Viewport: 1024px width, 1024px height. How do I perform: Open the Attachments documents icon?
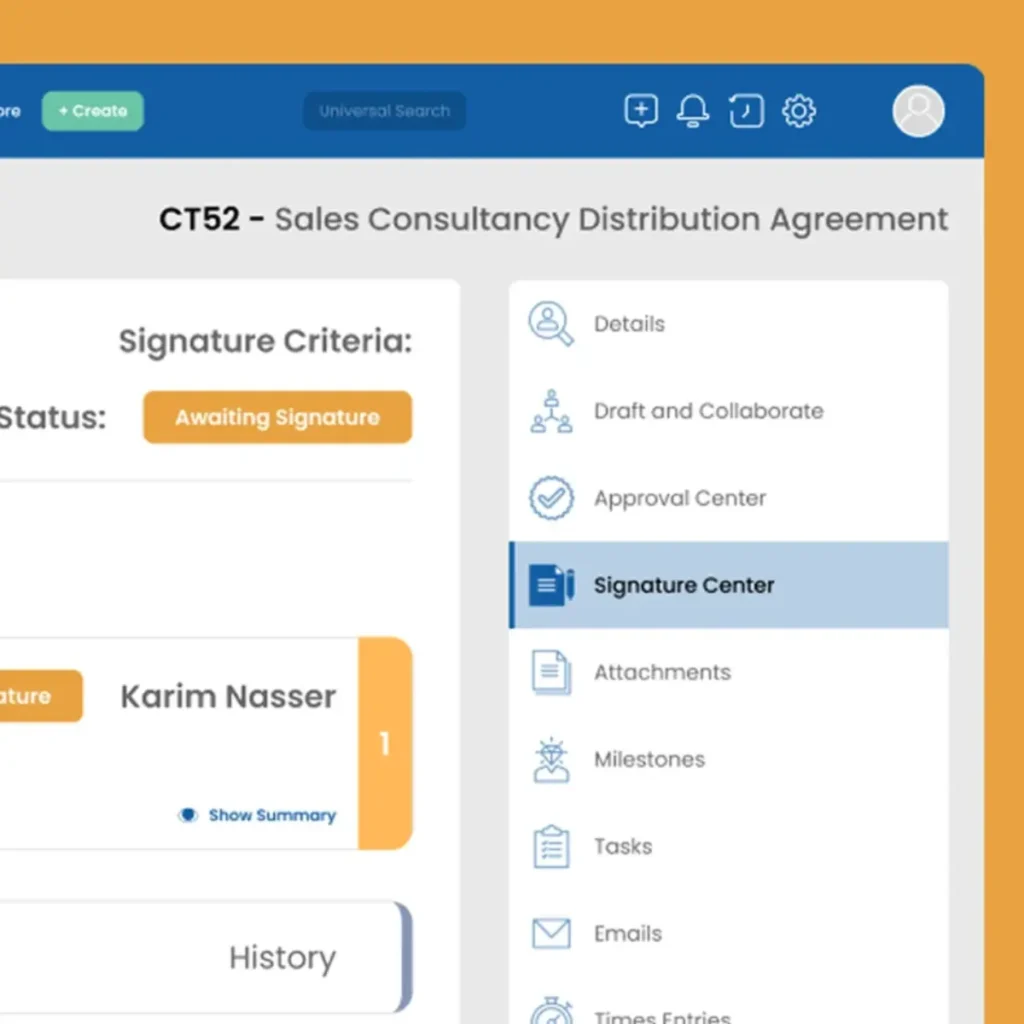(x=549, y=672)
